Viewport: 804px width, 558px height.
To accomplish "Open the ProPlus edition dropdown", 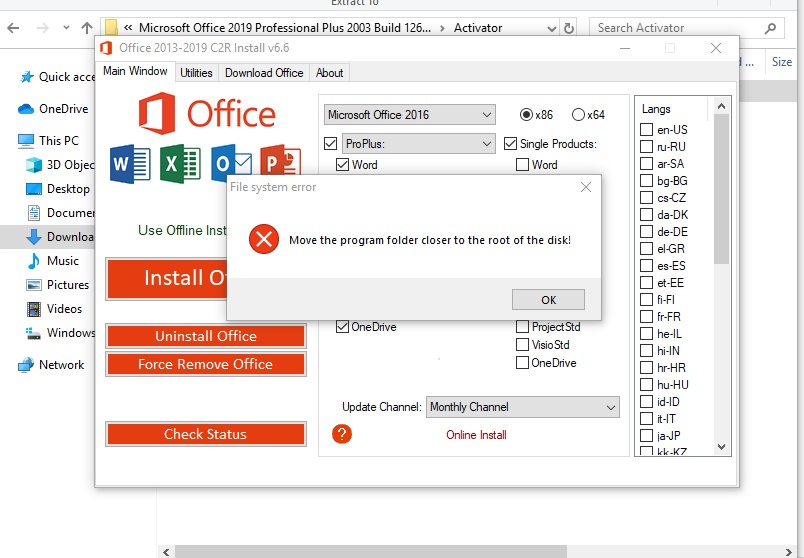I will coord(418,144).
